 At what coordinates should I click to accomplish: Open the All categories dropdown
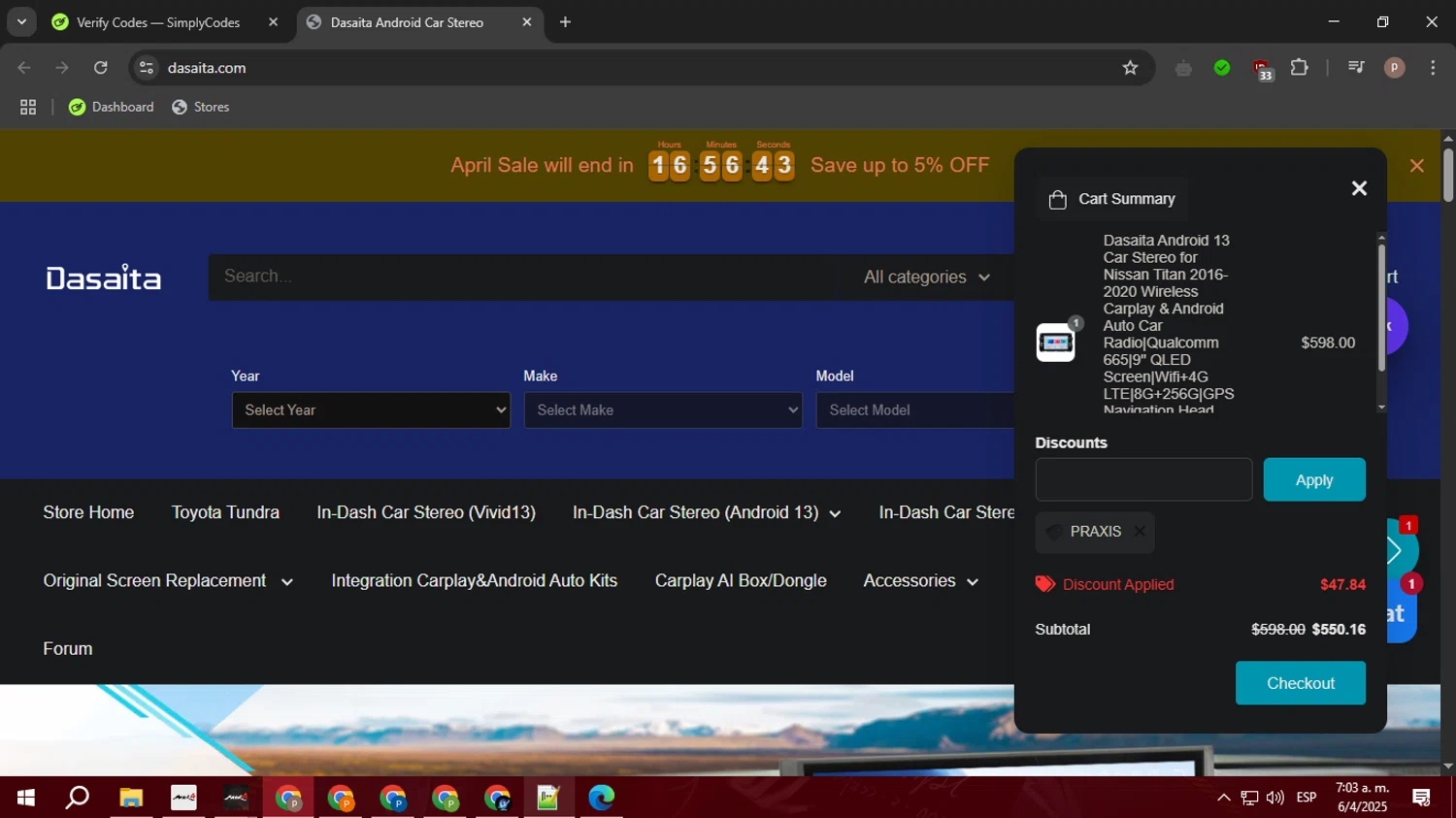[x=927, y=278]
